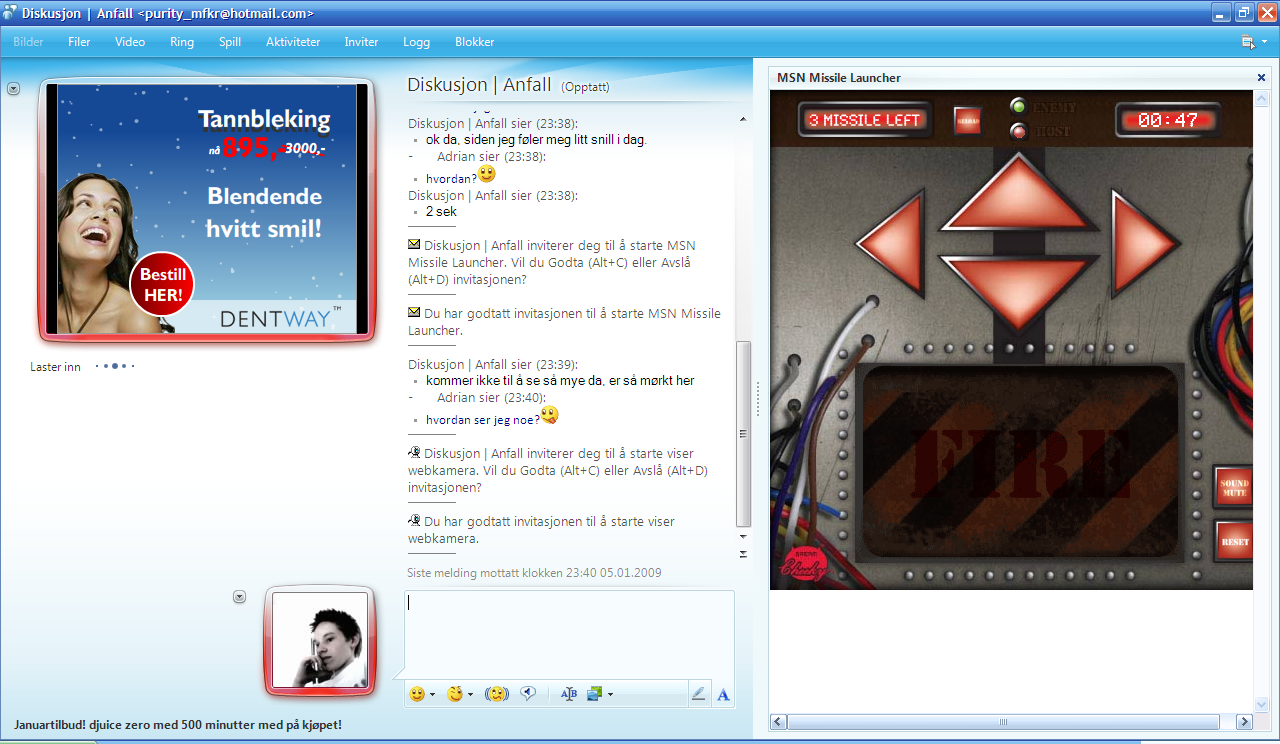Open the Ring menu
Viewport: 1280px width, 744px height.
182,42
